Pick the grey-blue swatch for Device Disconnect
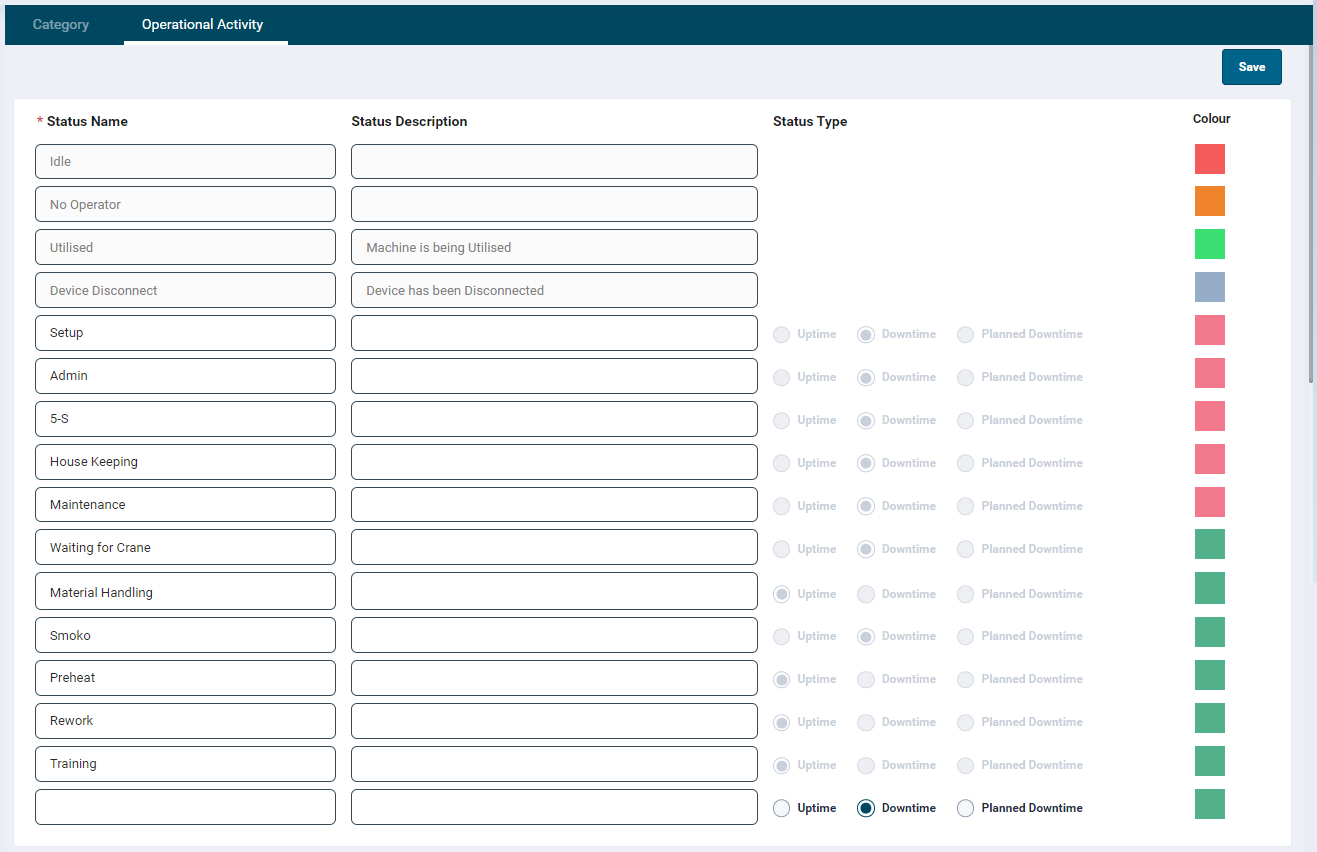Image resolution: width=1317 pixels, height=852 pixels. [x=1209, y=287]
